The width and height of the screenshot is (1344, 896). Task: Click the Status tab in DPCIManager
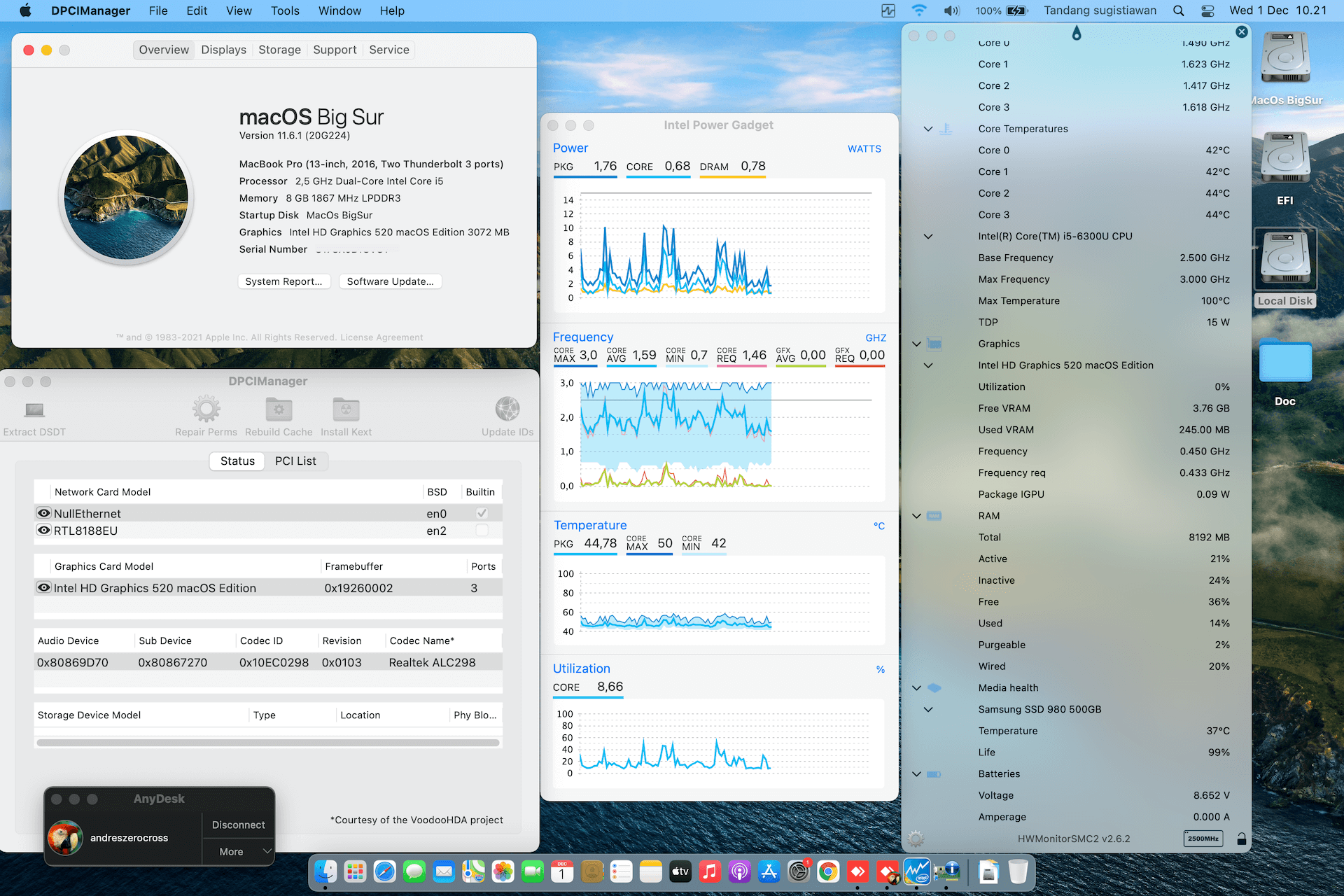click(237, 461)
